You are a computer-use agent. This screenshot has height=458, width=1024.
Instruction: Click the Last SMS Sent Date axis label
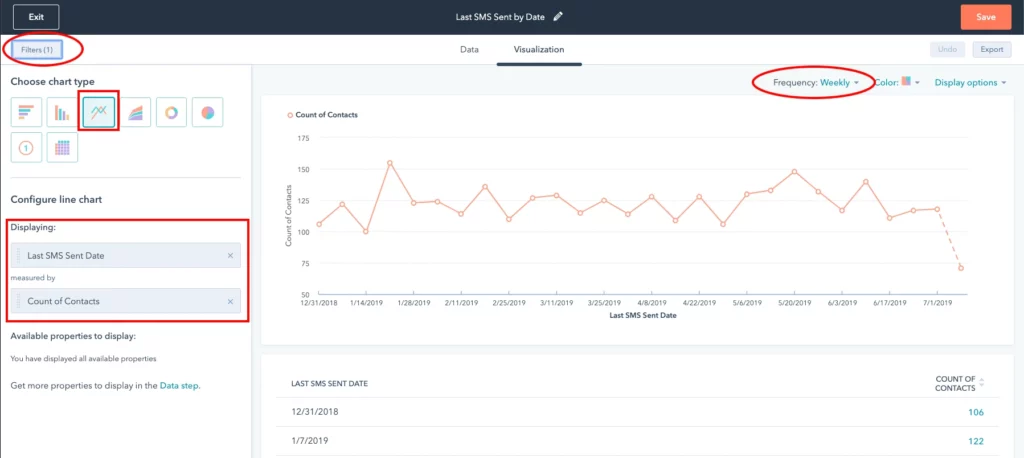[x=643, y=316]
